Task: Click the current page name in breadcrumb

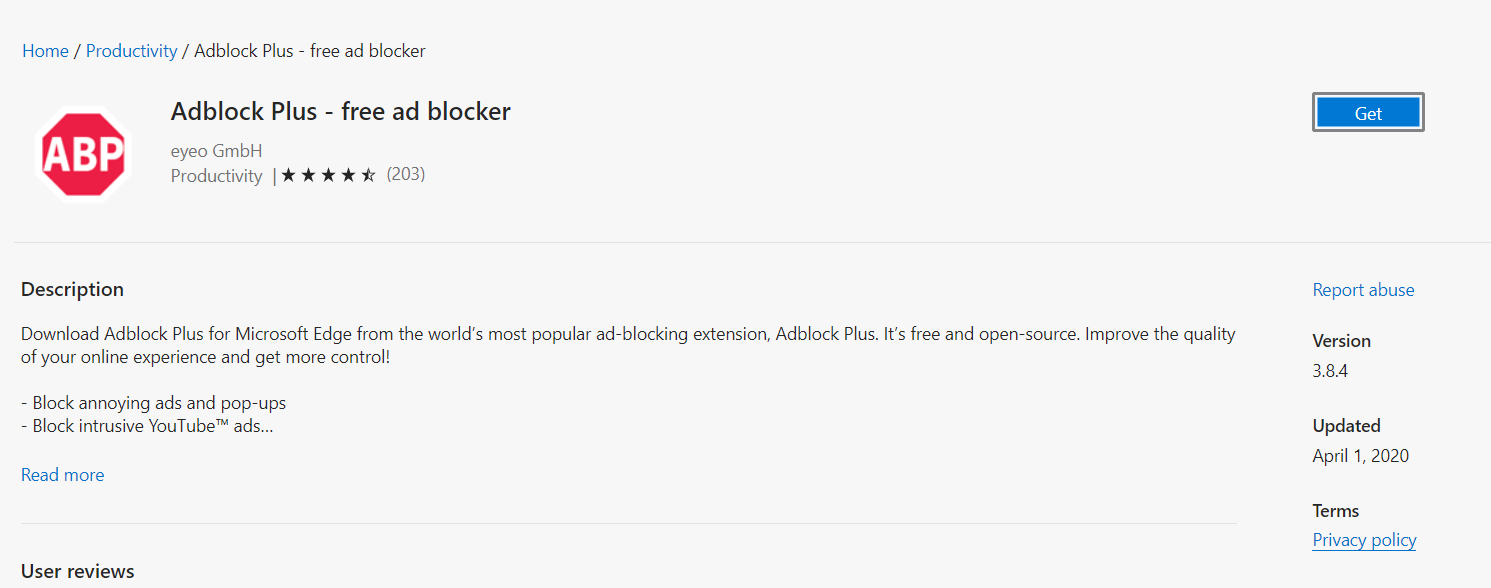Action: click(x=310, y=51)
